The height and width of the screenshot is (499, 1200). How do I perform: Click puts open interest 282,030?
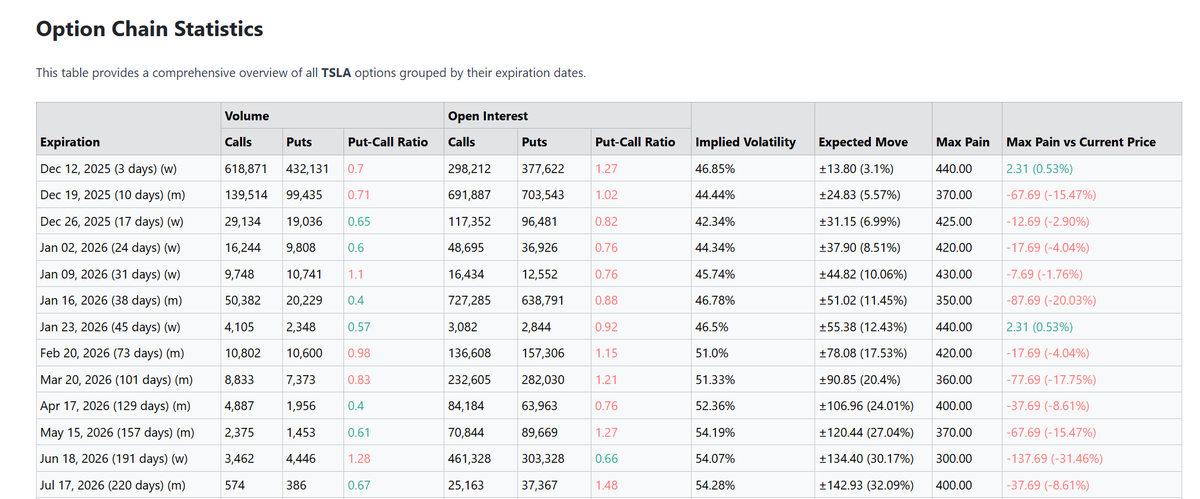click(x=543, y=379)
